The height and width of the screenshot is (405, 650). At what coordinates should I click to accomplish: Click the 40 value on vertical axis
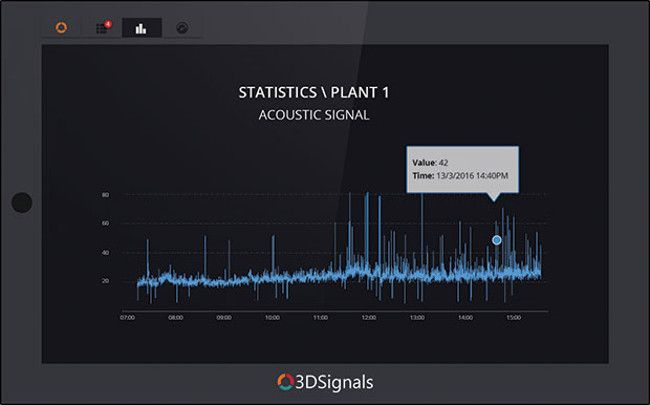(104, 253)
